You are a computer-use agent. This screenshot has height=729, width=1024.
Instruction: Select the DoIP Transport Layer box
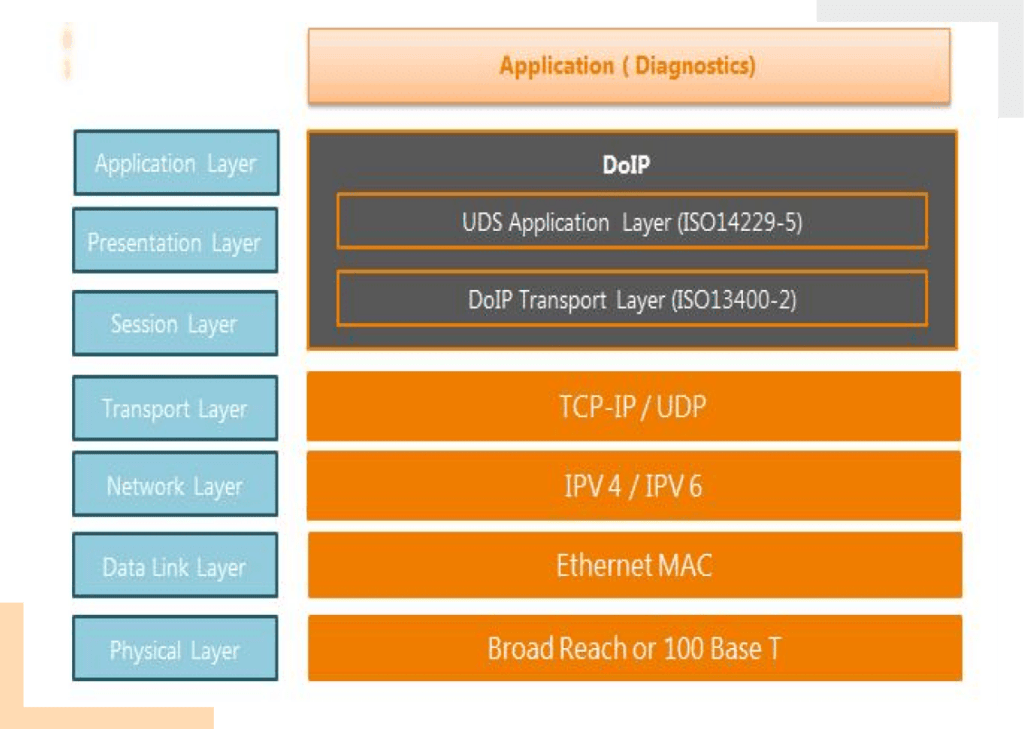631,299
